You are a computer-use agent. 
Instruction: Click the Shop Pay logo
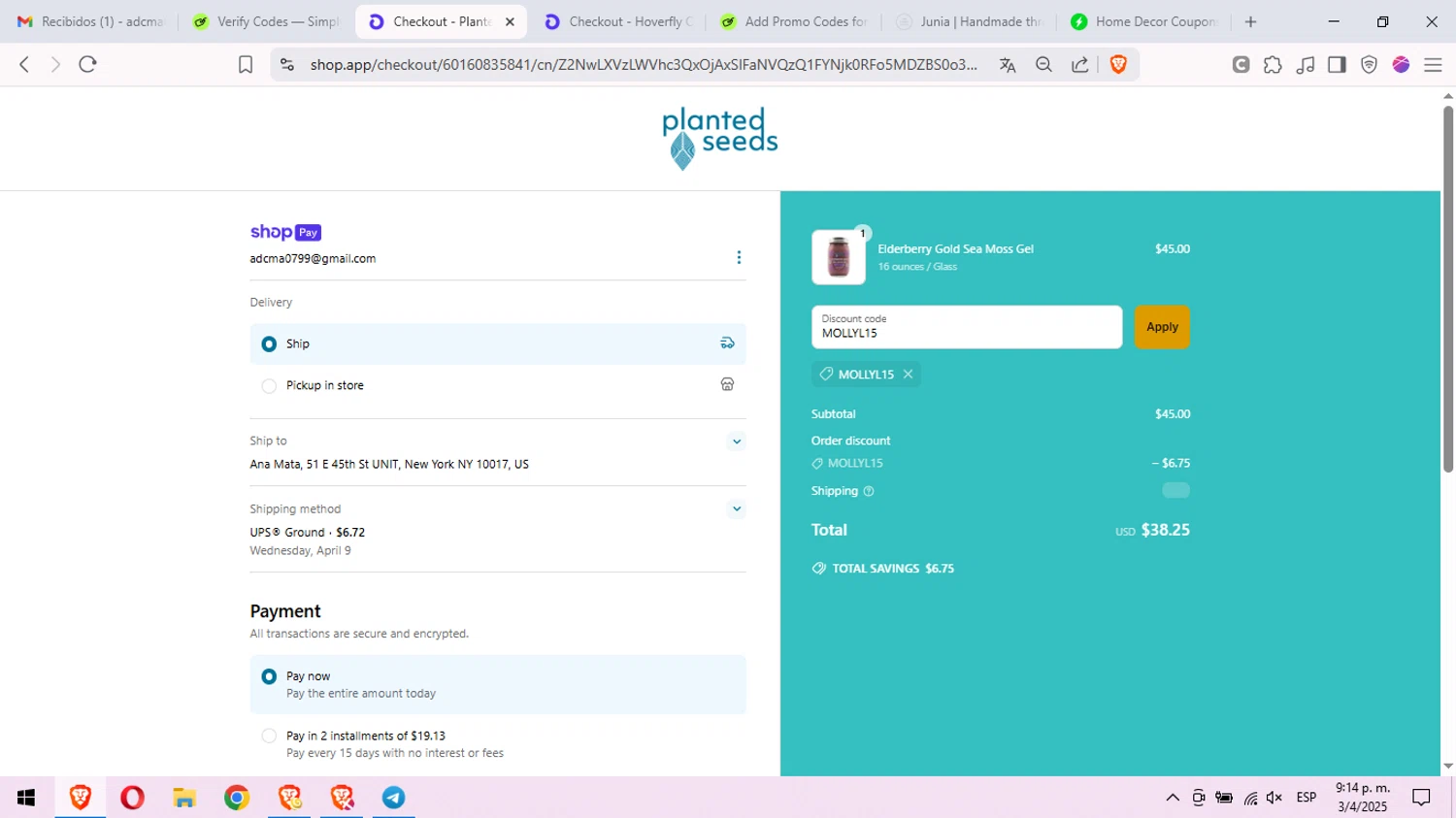point(285,232)
